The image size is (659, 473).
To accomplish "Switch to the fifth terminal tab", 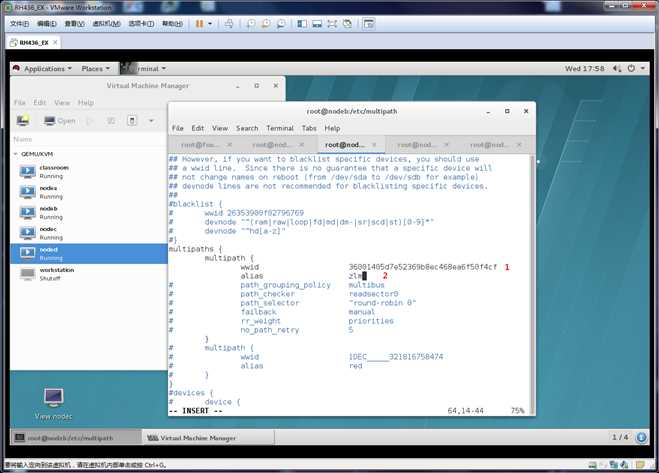I will 490,145.
